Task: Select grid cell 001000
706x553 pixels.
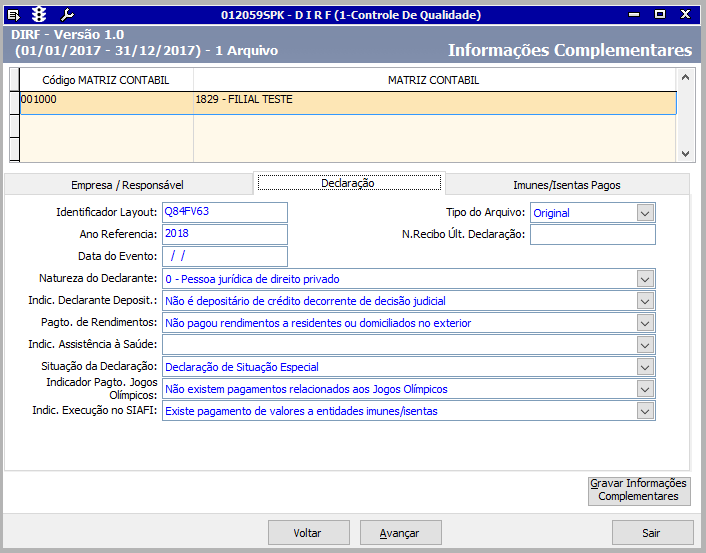Action: (x=107, y=103)
